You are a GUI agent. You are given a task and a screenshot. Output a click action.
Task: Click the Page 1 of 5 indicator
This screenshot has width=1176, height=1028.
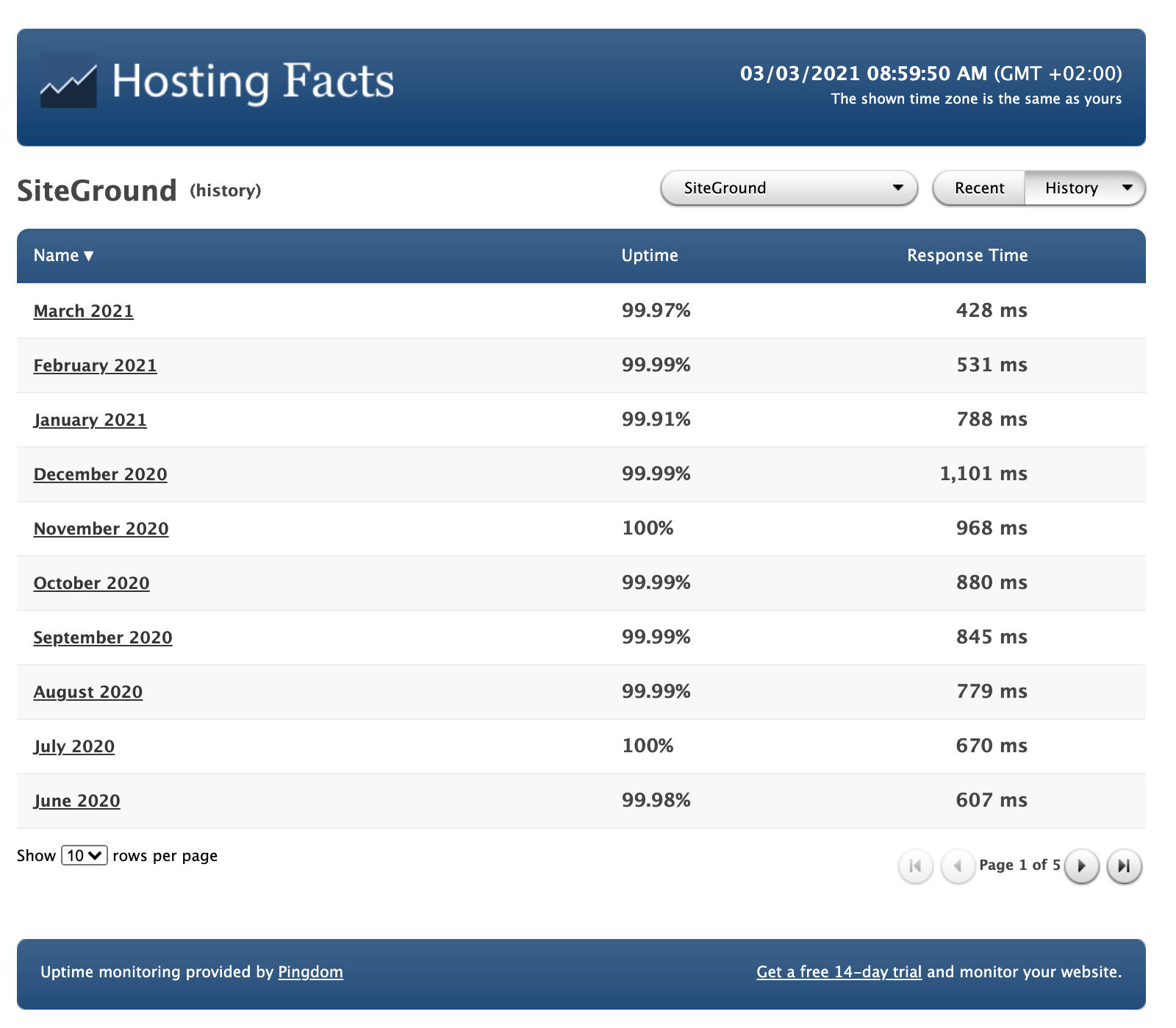point(1019,865)
